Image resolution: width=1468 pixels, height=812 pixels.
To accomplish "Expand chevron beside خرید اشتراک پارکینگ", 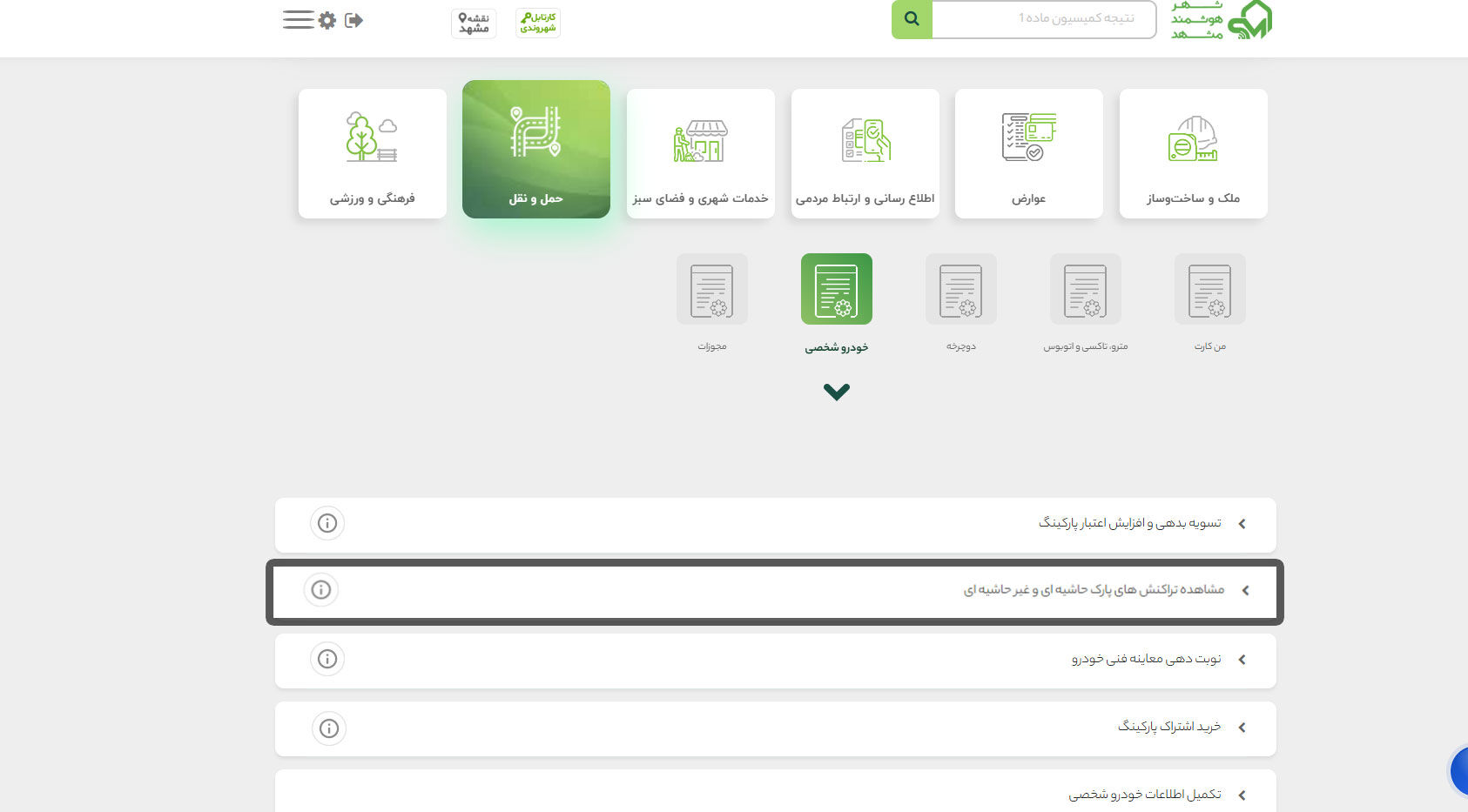I will pyautogui.click(x=1242, y=728).
